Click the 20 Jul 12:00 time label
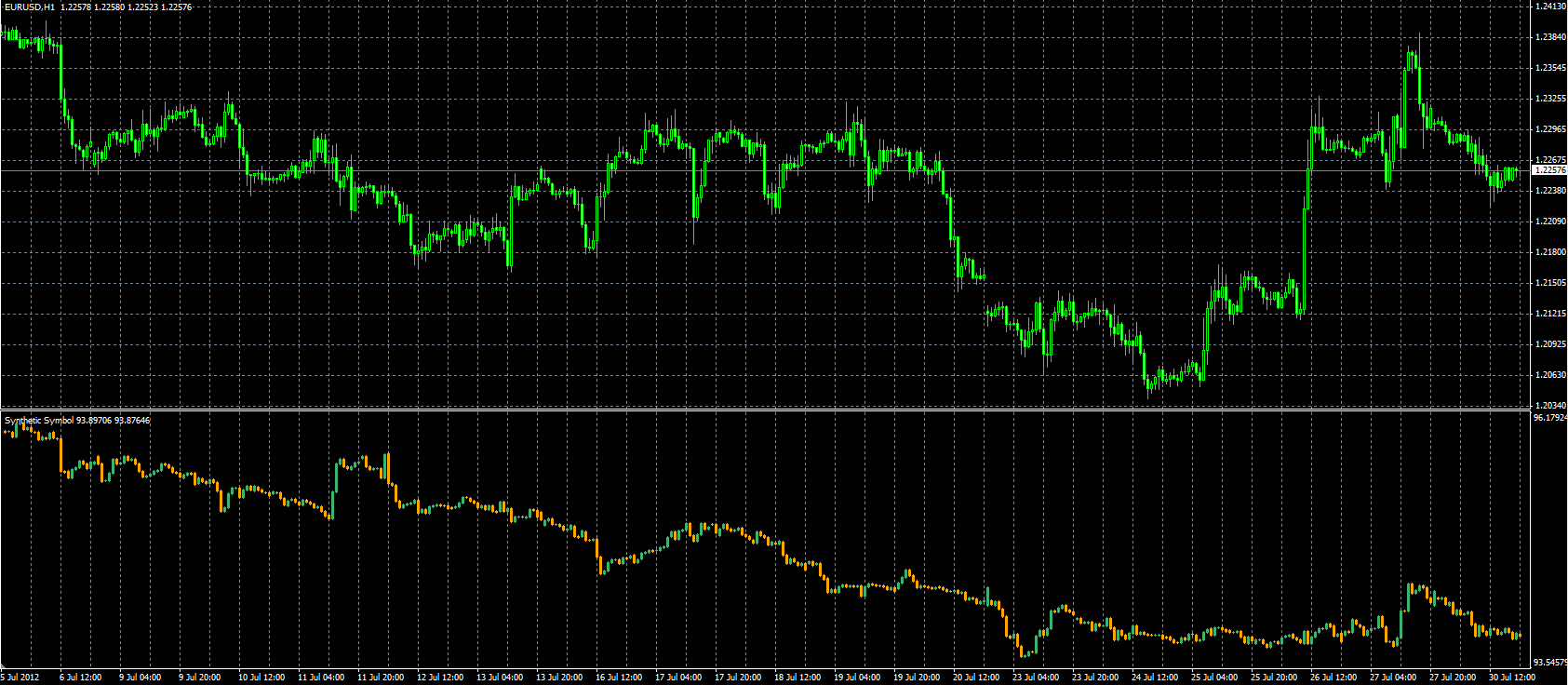Screen dimensions: 1568x685 pos(976,678)
